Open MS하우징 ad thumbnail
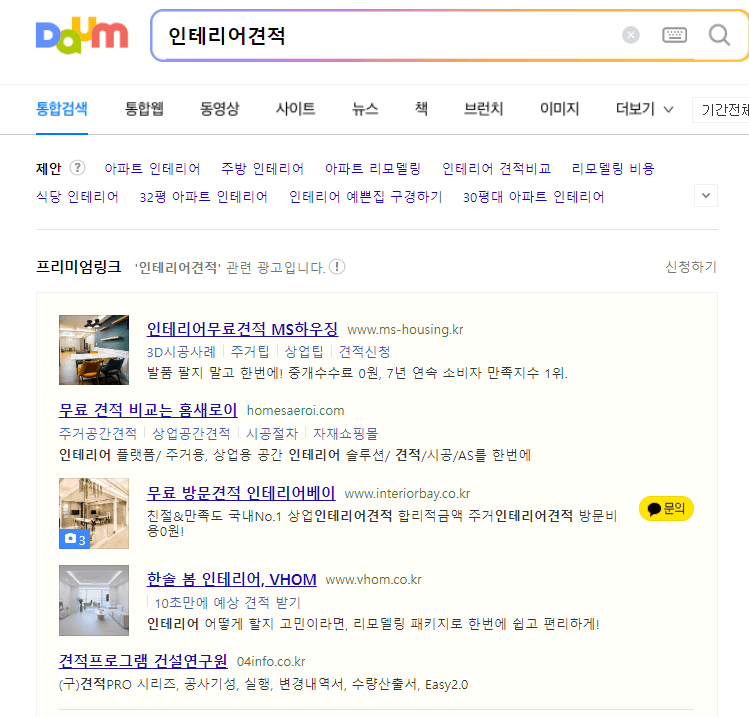 coord(94,350)
